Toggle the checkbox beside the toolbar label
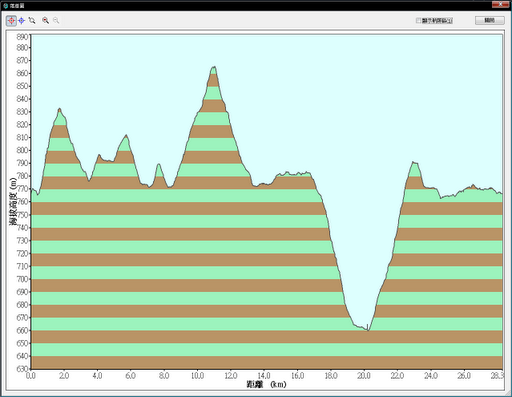The image size is (512, 397). point(418,21)
